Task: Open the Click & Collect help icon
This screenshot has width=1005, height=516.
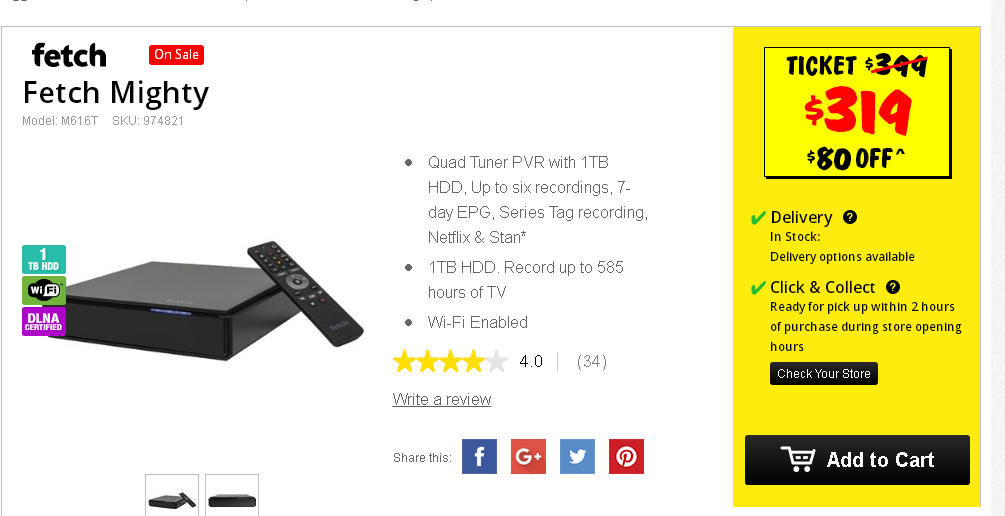Action: pyautogui.click(x=893, y=287)
